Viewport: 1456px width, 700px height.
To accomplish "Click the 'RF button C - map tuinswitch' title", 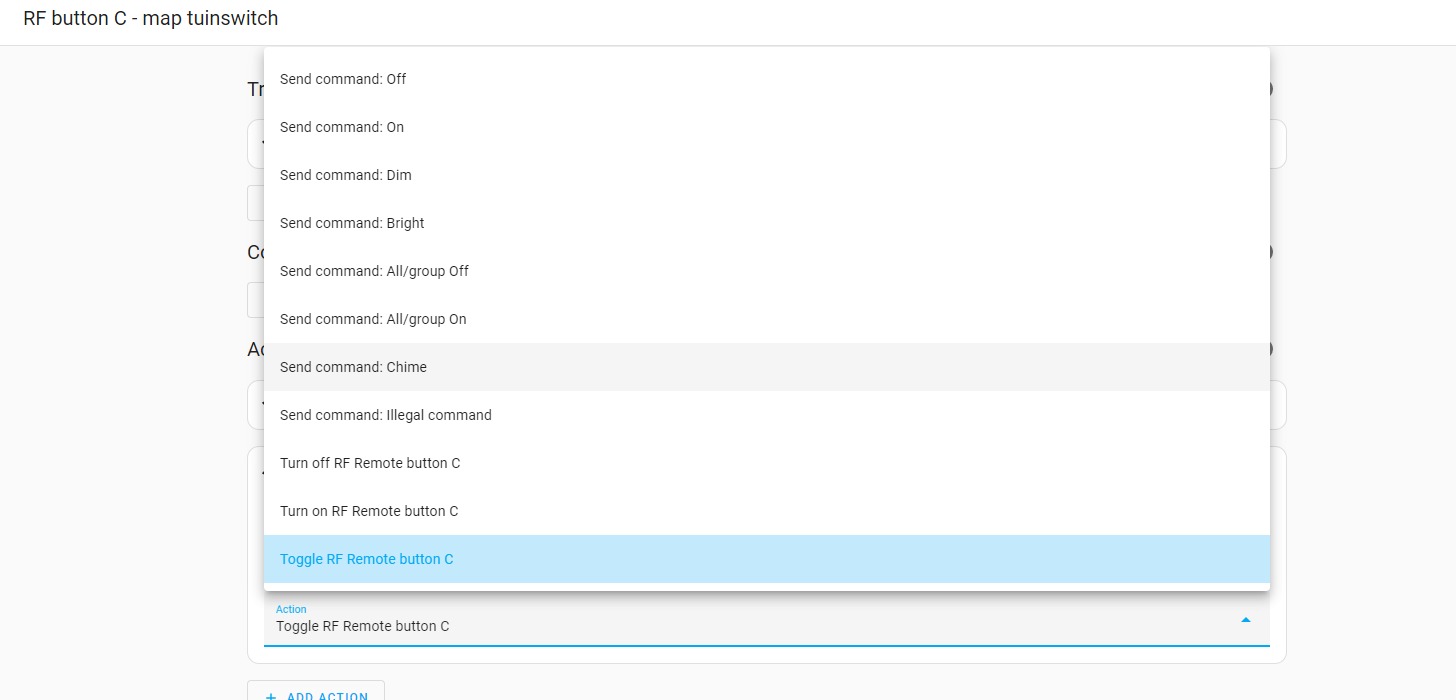I will point(151,19).
